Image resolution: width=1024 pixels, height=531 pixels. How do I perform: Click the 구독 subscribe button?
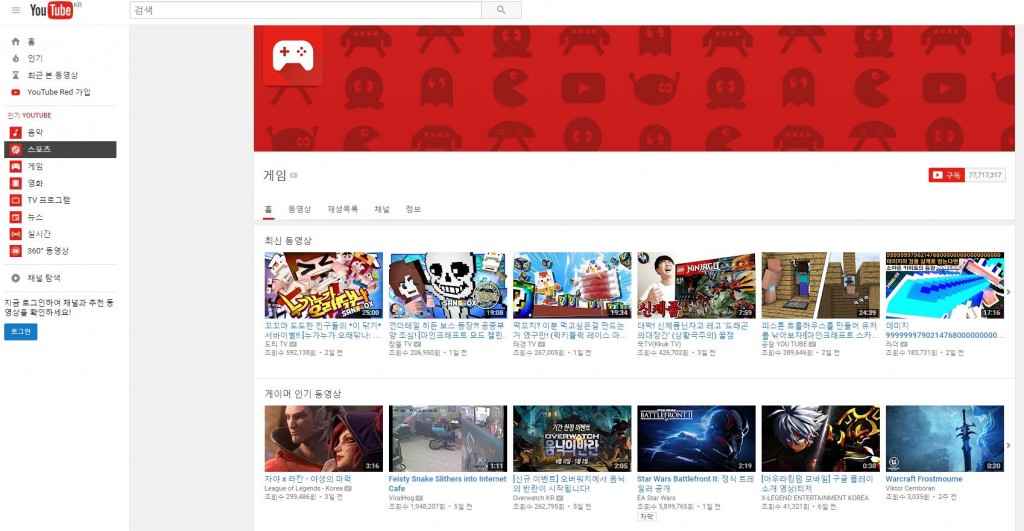point(947,175)
